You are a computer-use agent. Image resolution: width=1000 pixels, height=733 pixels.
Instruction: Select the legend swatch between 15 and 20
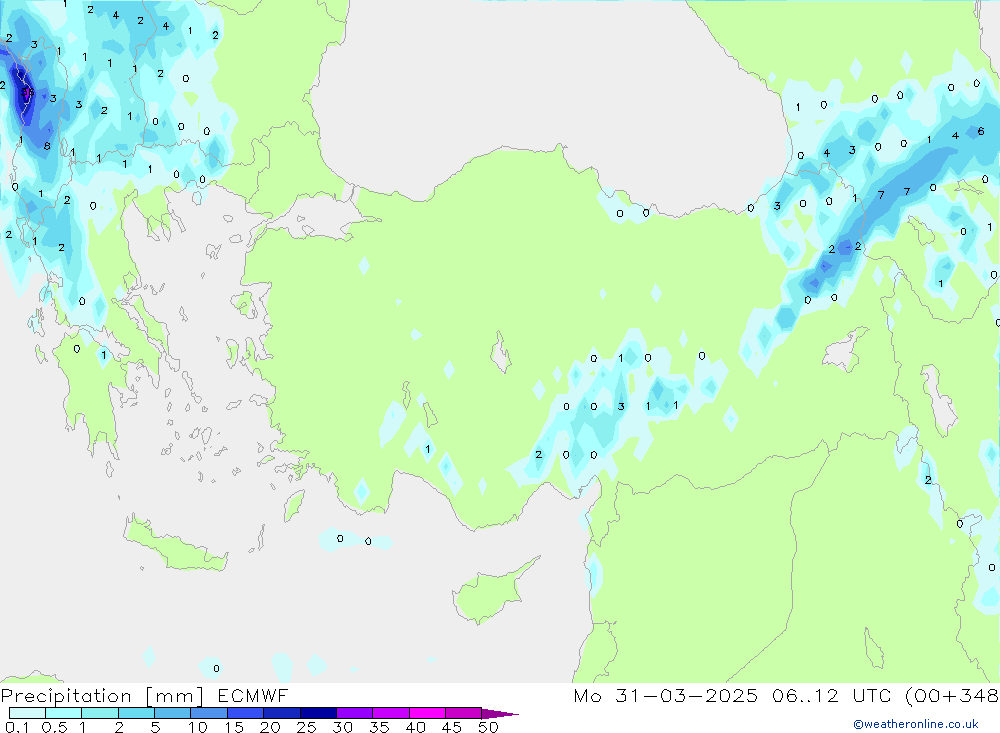[x=246, y=713]
